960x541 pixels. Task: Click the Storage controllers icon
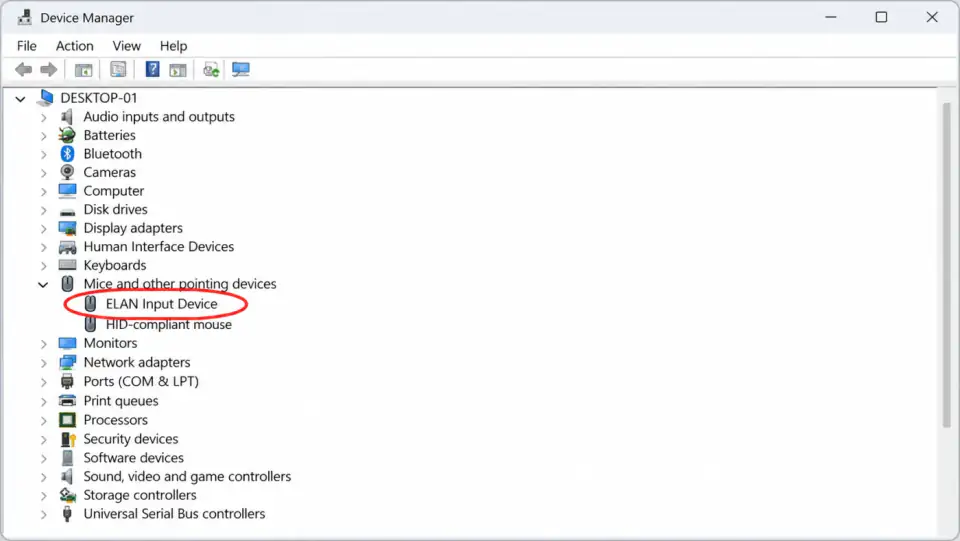click(67, 495)
